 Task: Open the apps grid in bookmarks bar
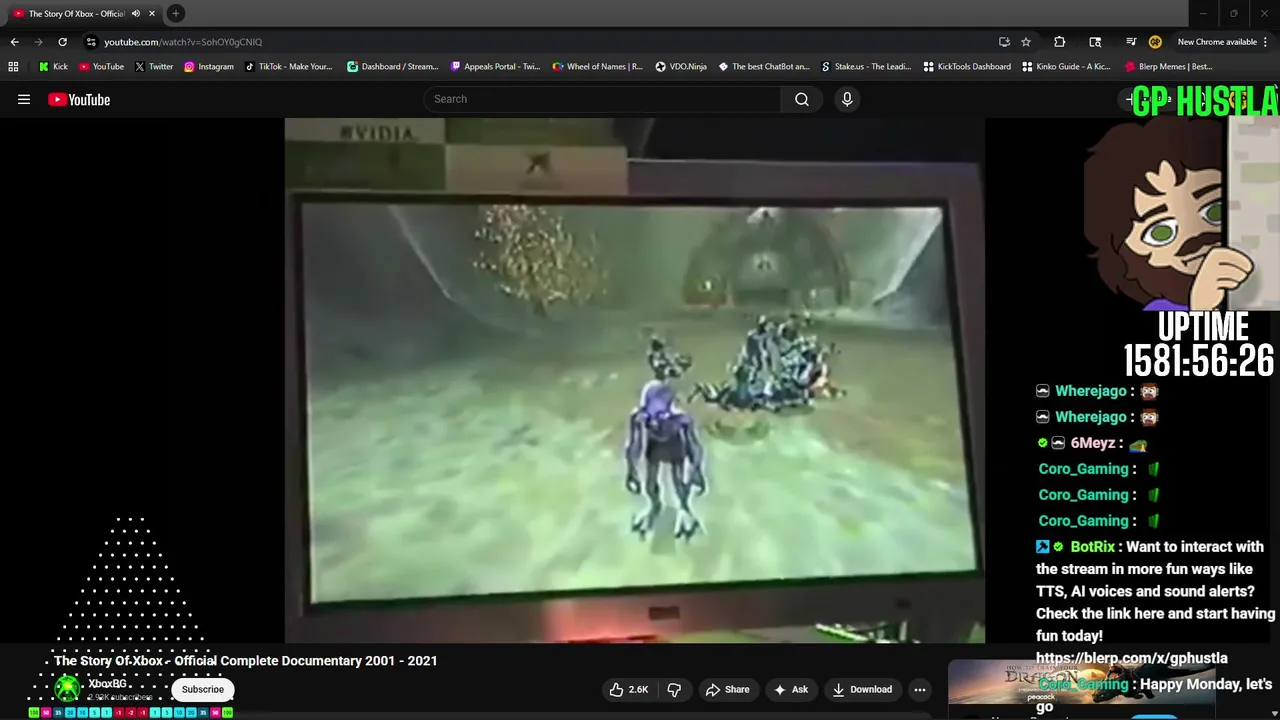tap(13, 67)
